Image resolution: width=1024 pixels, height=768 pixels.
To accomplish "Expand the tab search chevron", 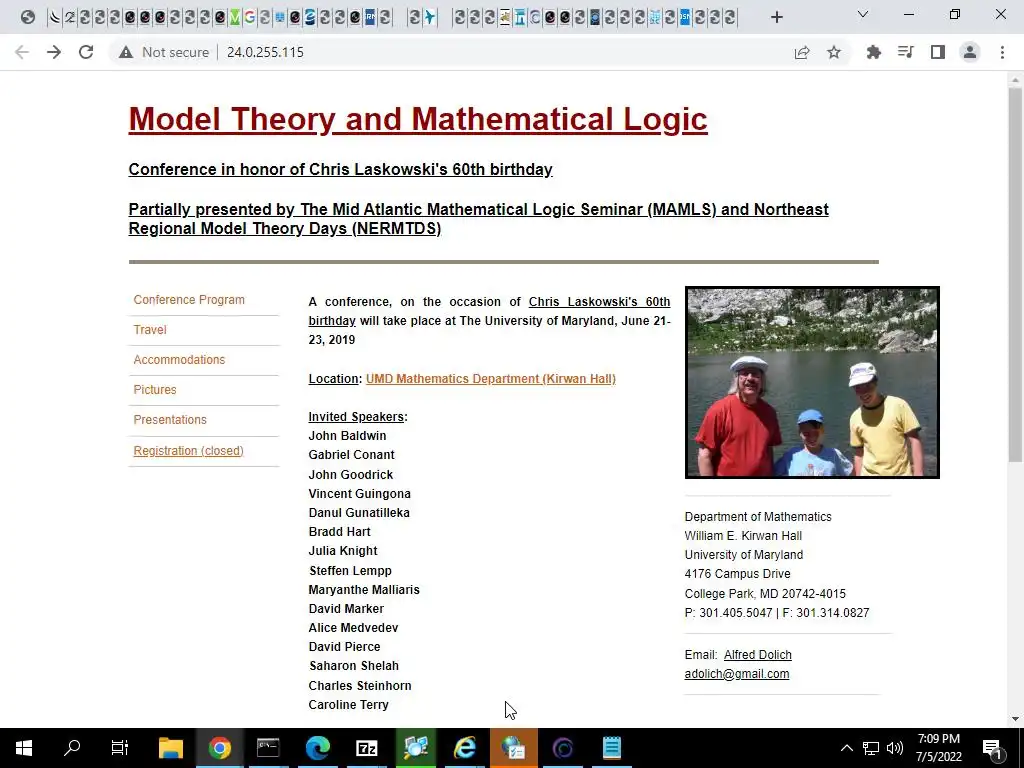I will click(x=863, y=14).
